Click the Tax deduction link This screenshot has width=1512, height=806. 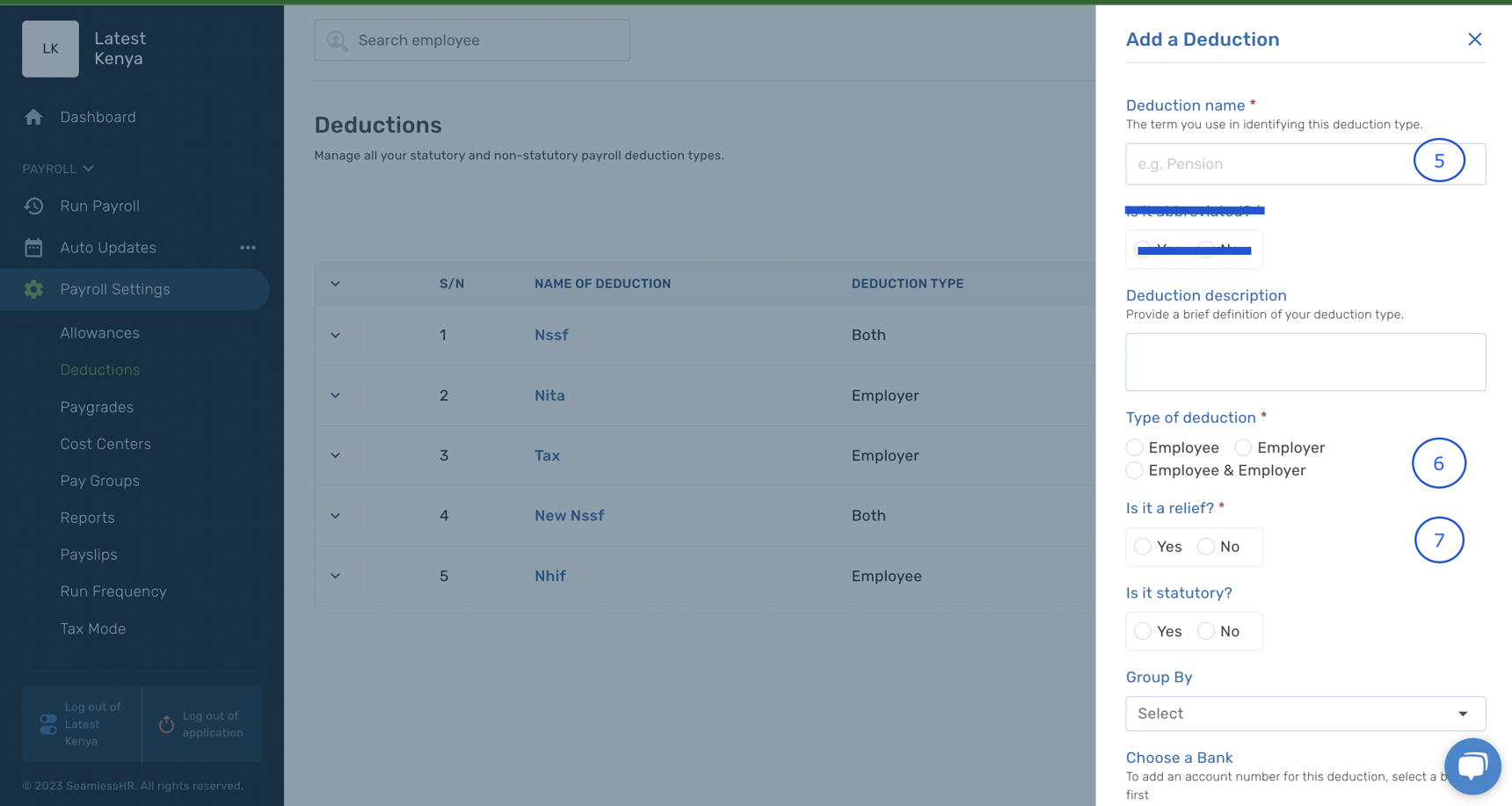547,455
